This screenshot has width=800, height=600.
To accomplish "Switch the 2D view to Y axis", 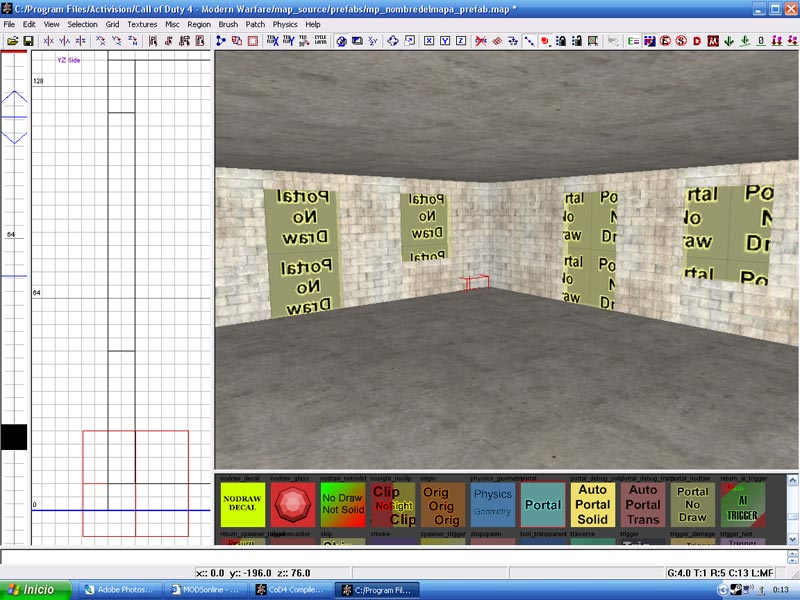I will [x=445, y=41].
